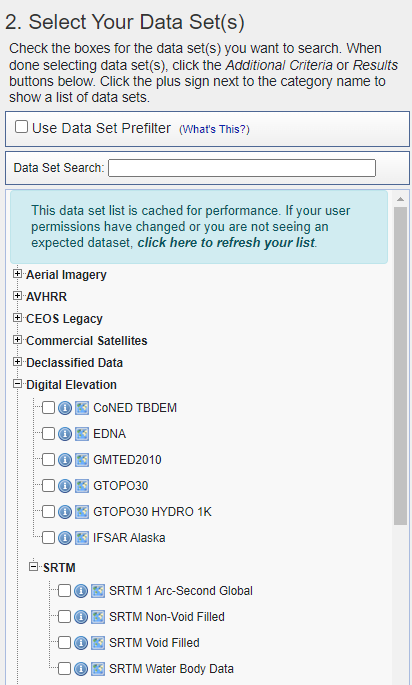This screenshot has height=685, width=412.
Task: Show info for SRTM 1 Arc-Second Global
Action: point(81,591)
